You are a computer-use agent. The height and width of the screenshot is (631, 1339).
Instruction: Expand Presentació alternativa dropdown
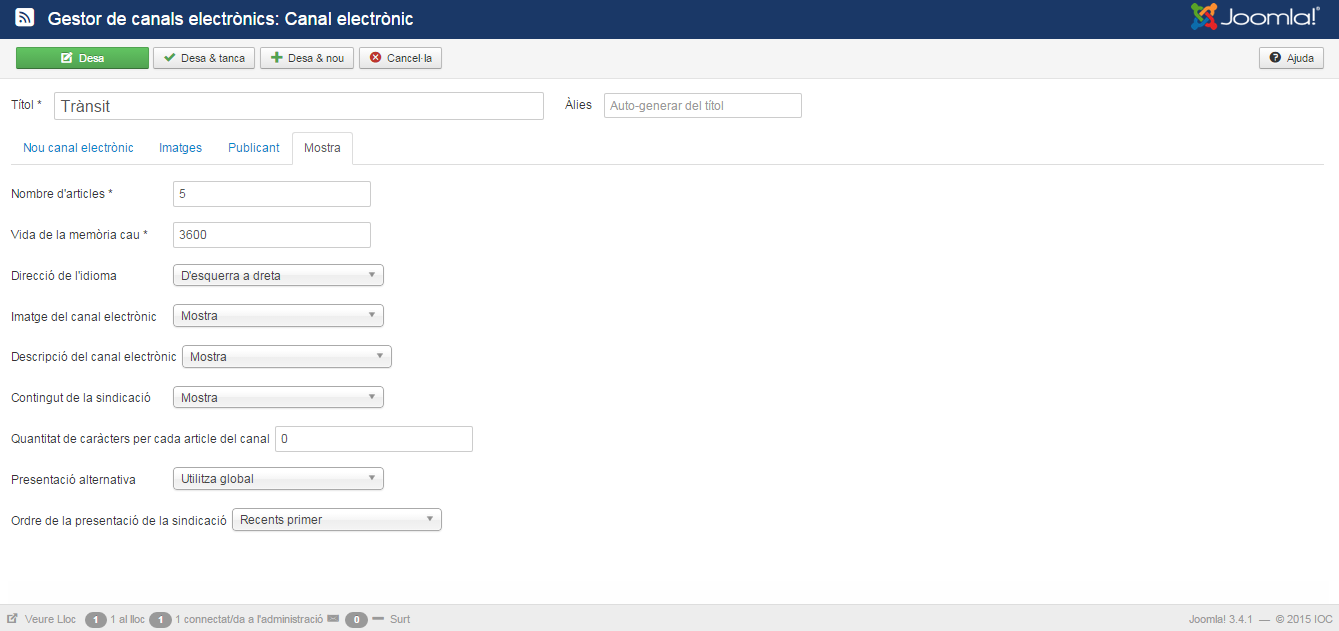278,479
